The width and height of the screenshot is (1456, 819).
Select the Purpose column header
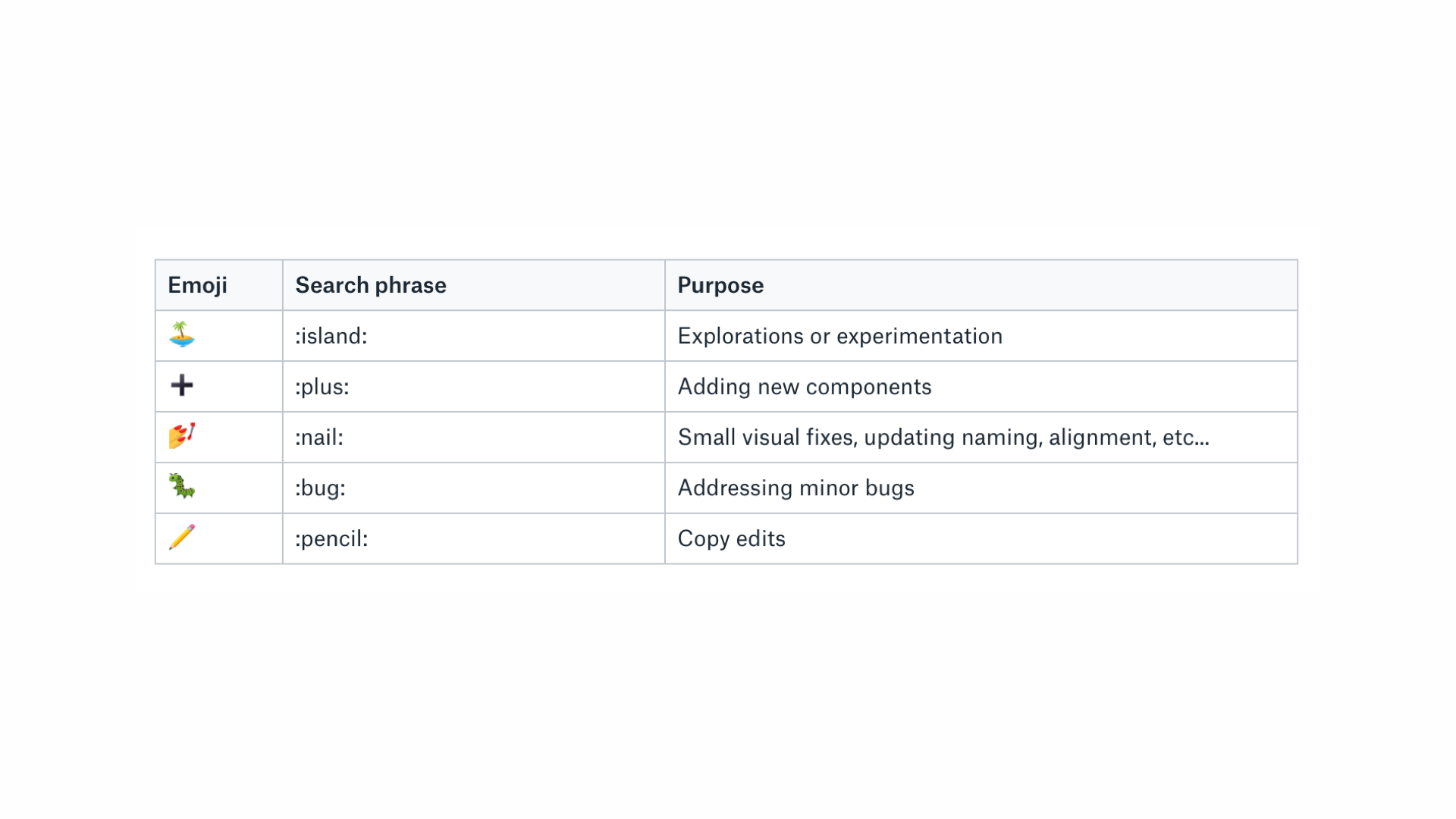981,285
